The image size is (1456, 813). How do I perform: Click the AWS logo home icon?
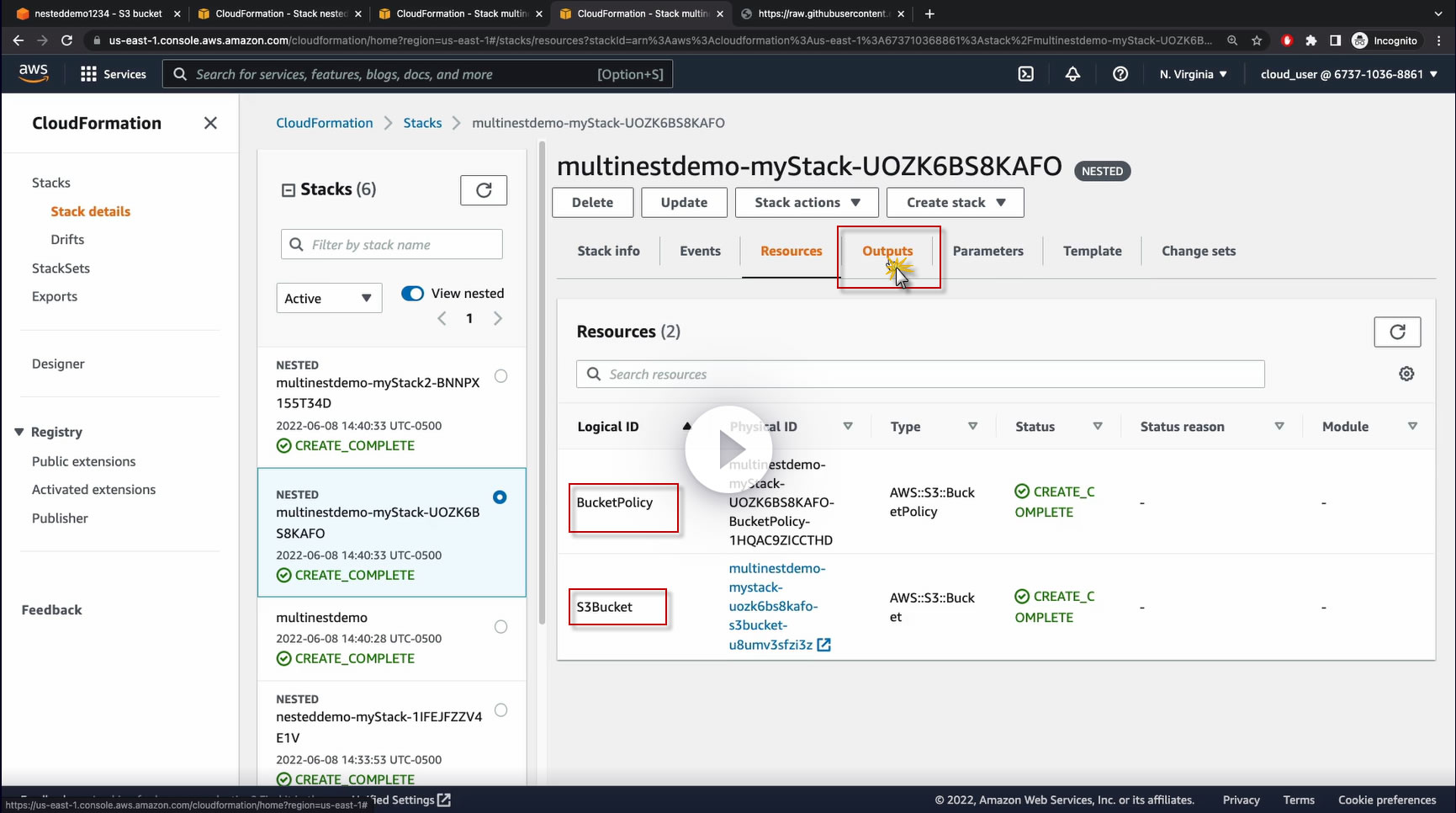click(34, 73)
